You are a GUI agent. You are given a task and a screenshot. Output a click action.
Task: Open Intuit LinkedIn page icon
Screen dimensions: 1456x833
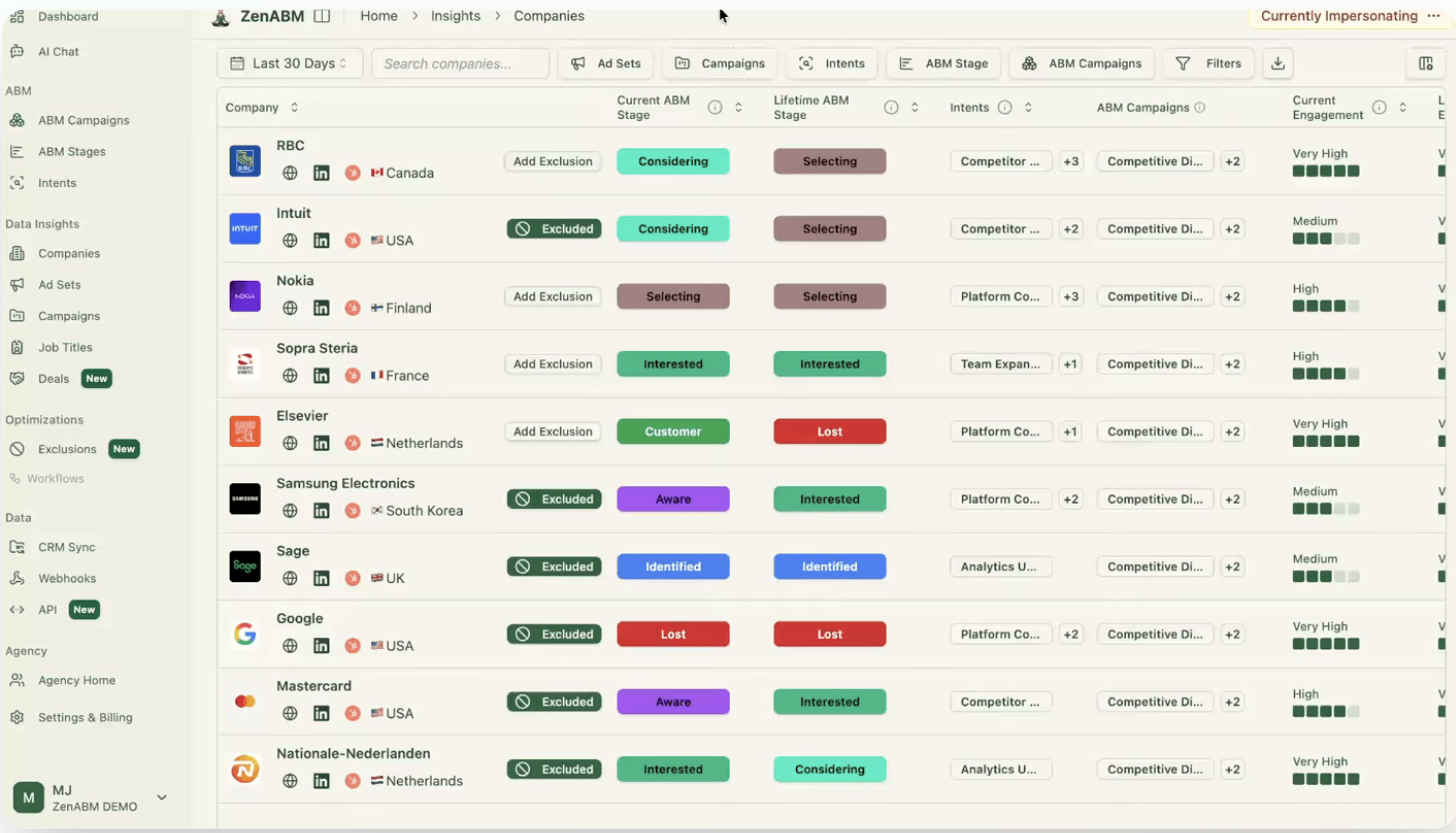coord(321,241)
